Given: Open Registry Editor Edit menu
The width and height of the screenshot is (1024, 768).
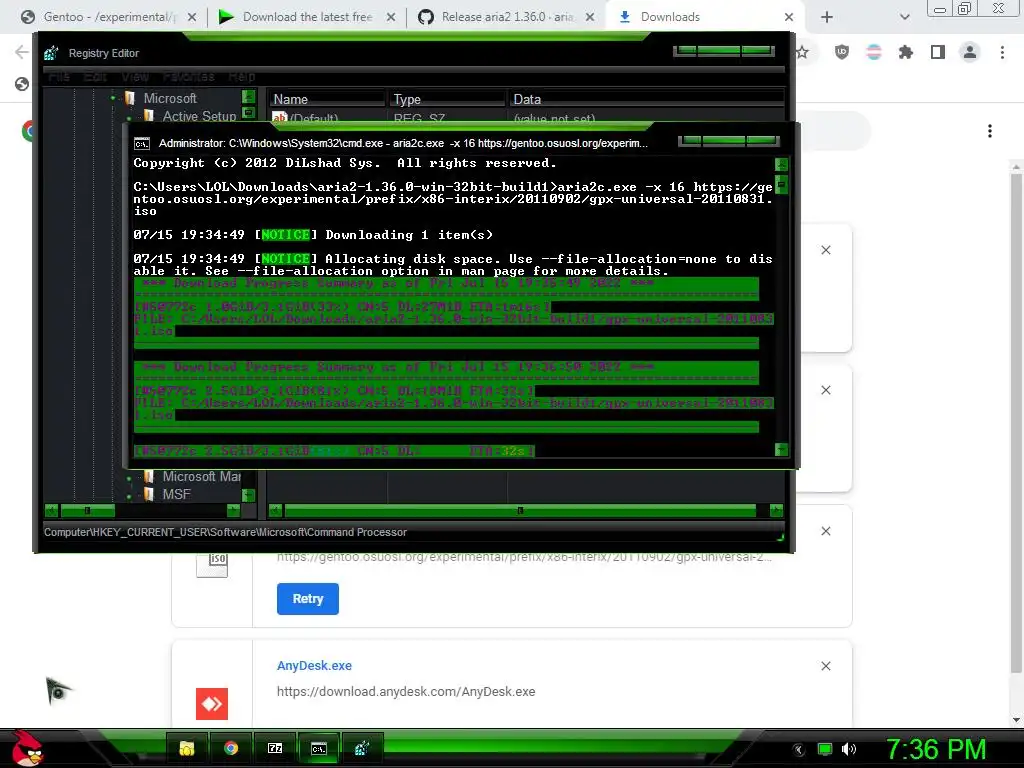Looking at the screenshot, I should pos(95,76).
